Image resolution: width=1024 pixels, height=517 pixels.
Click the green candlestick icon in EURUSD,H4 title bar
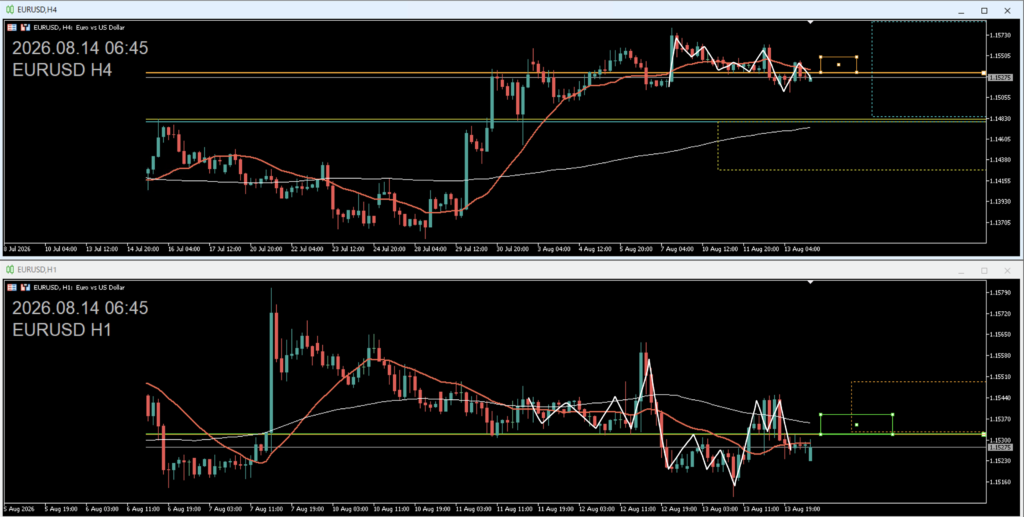click(10, 10)
